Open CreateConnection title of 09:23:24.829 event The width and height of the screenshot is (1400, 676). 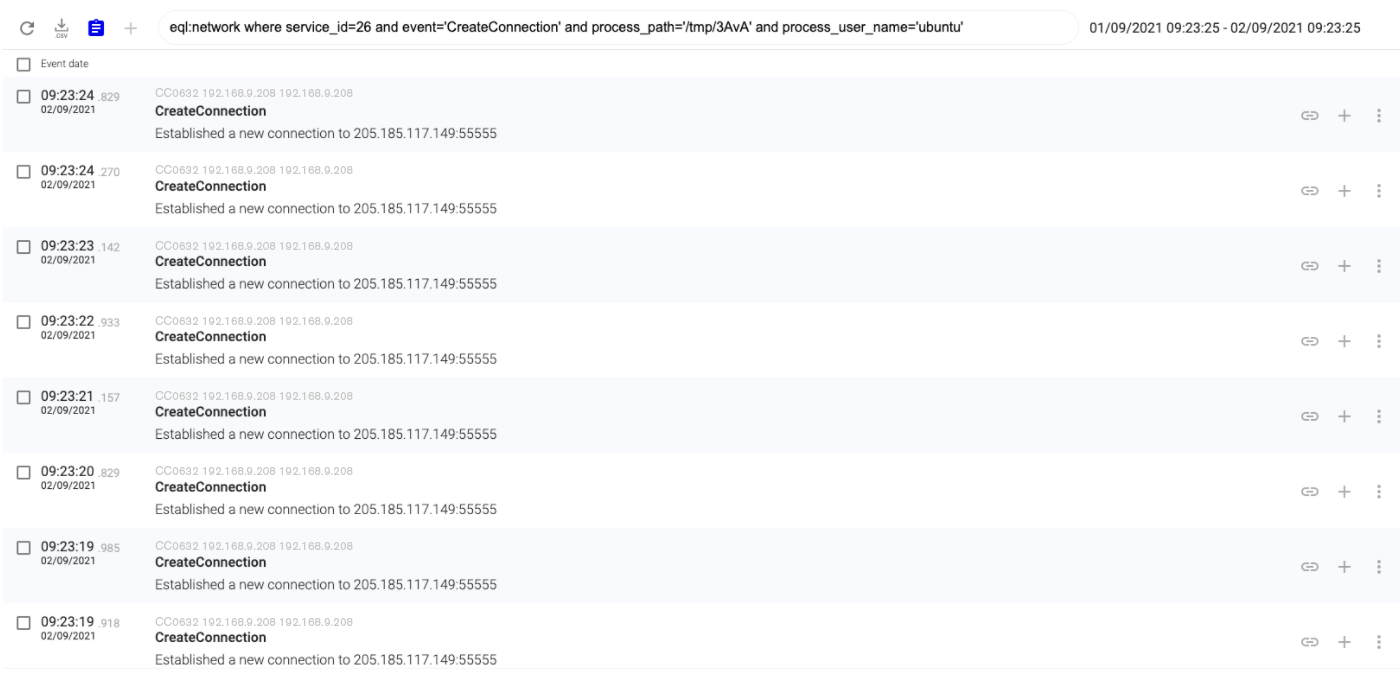211,111
